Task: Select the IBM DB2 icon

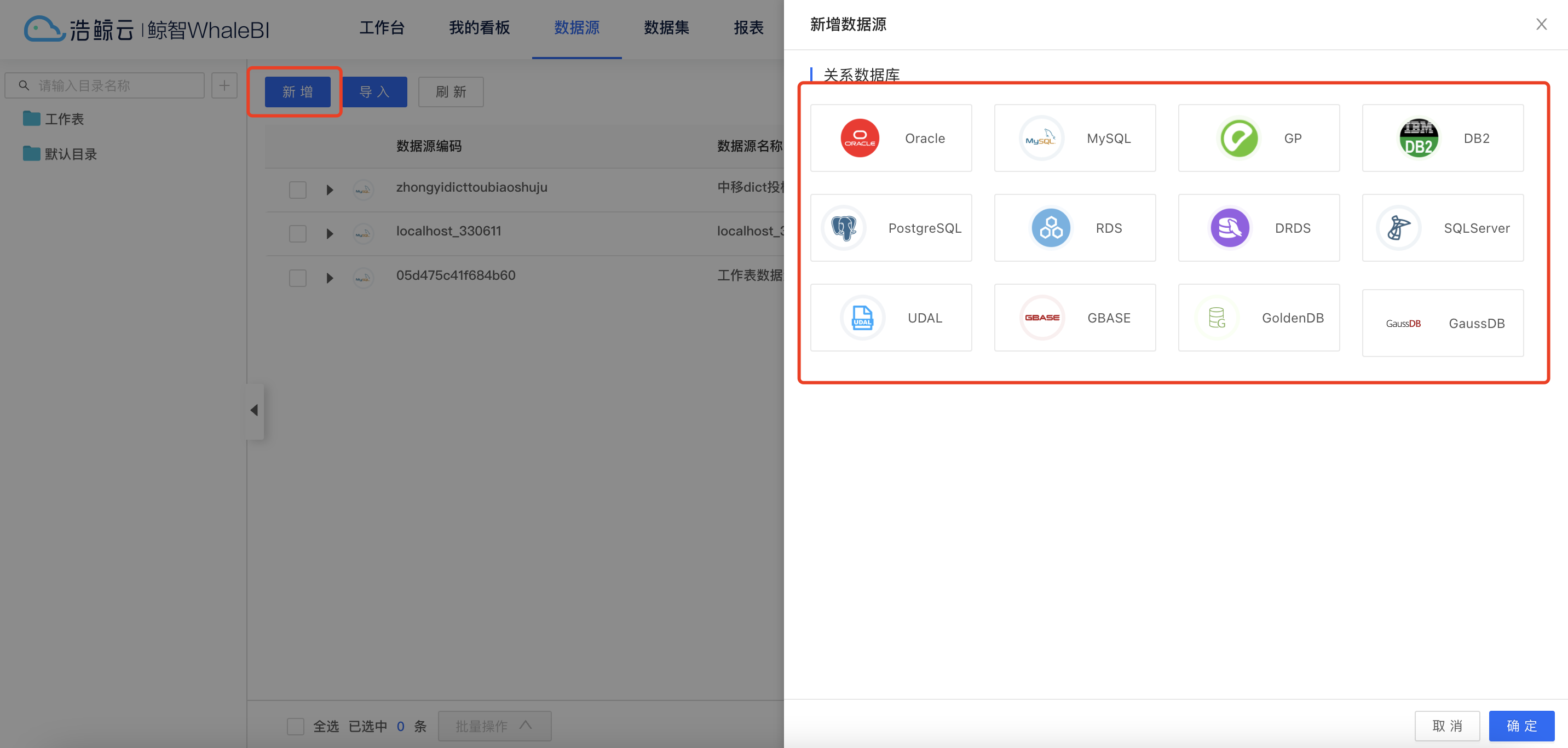Action: coord(1418,138)
